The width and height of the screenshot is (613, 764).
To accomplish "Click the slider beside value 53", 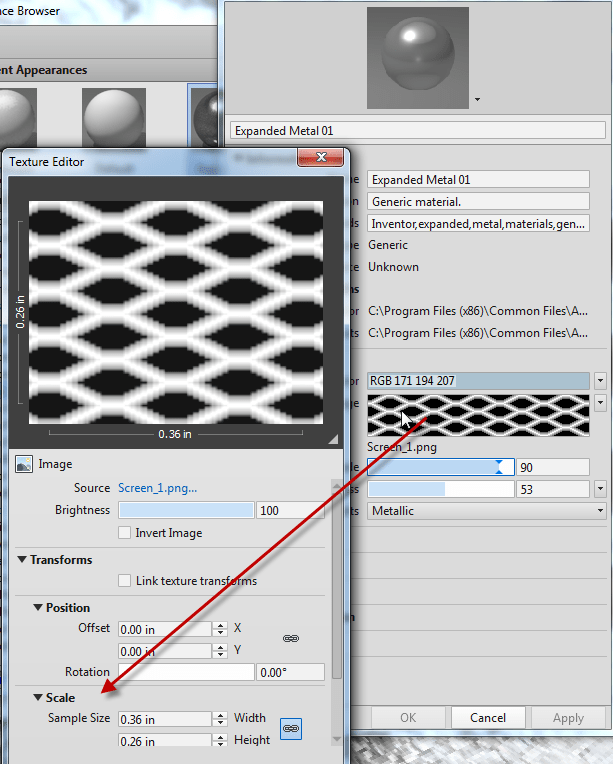I will click(441, 489).
